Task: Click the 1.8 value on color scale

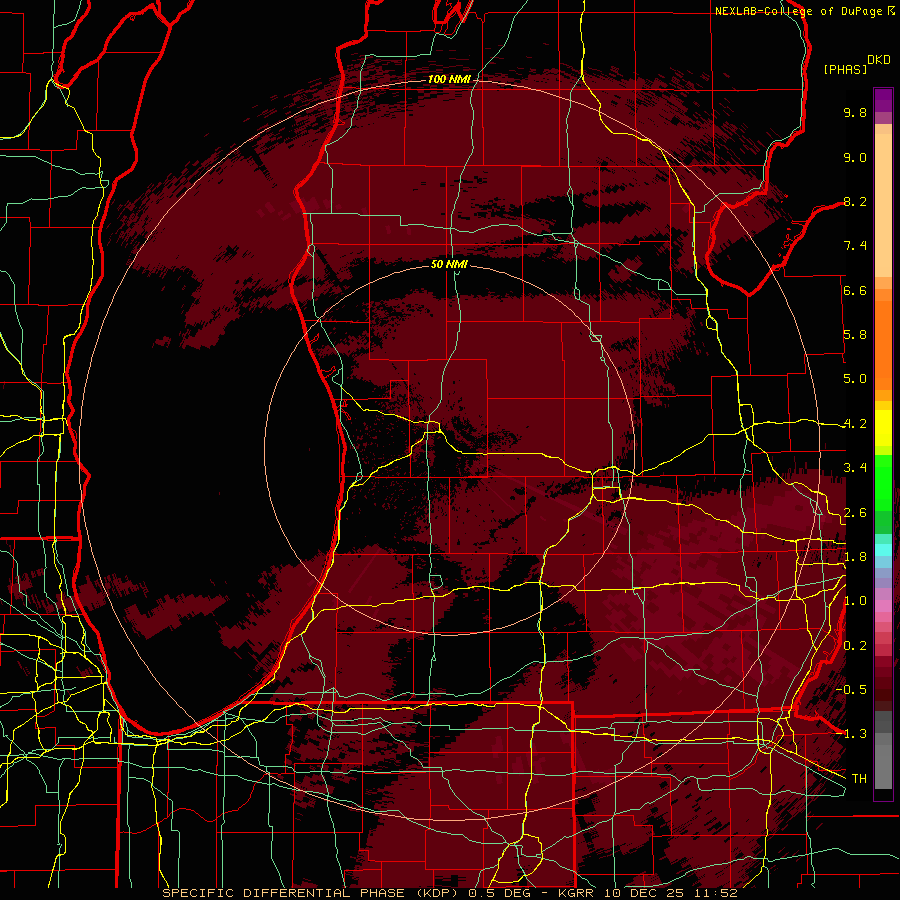Action: click(855, 557)
